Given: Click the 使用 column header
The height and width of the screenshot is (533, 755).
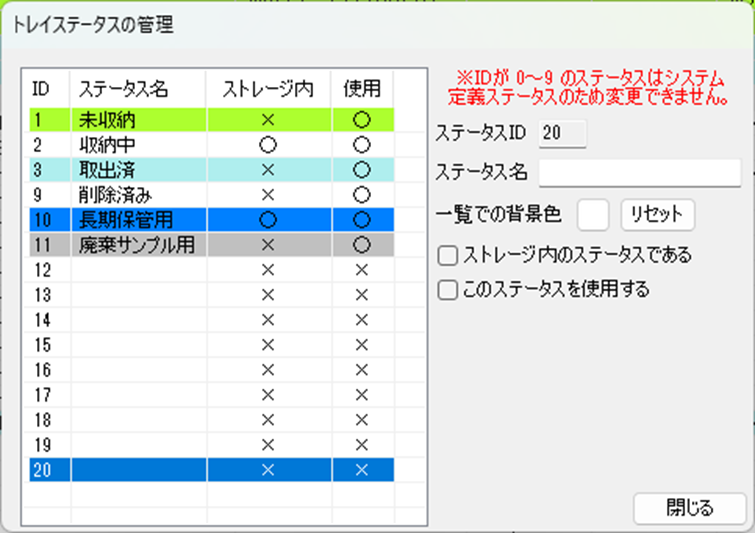Looking at the screenshot, I should click(362, 88).
